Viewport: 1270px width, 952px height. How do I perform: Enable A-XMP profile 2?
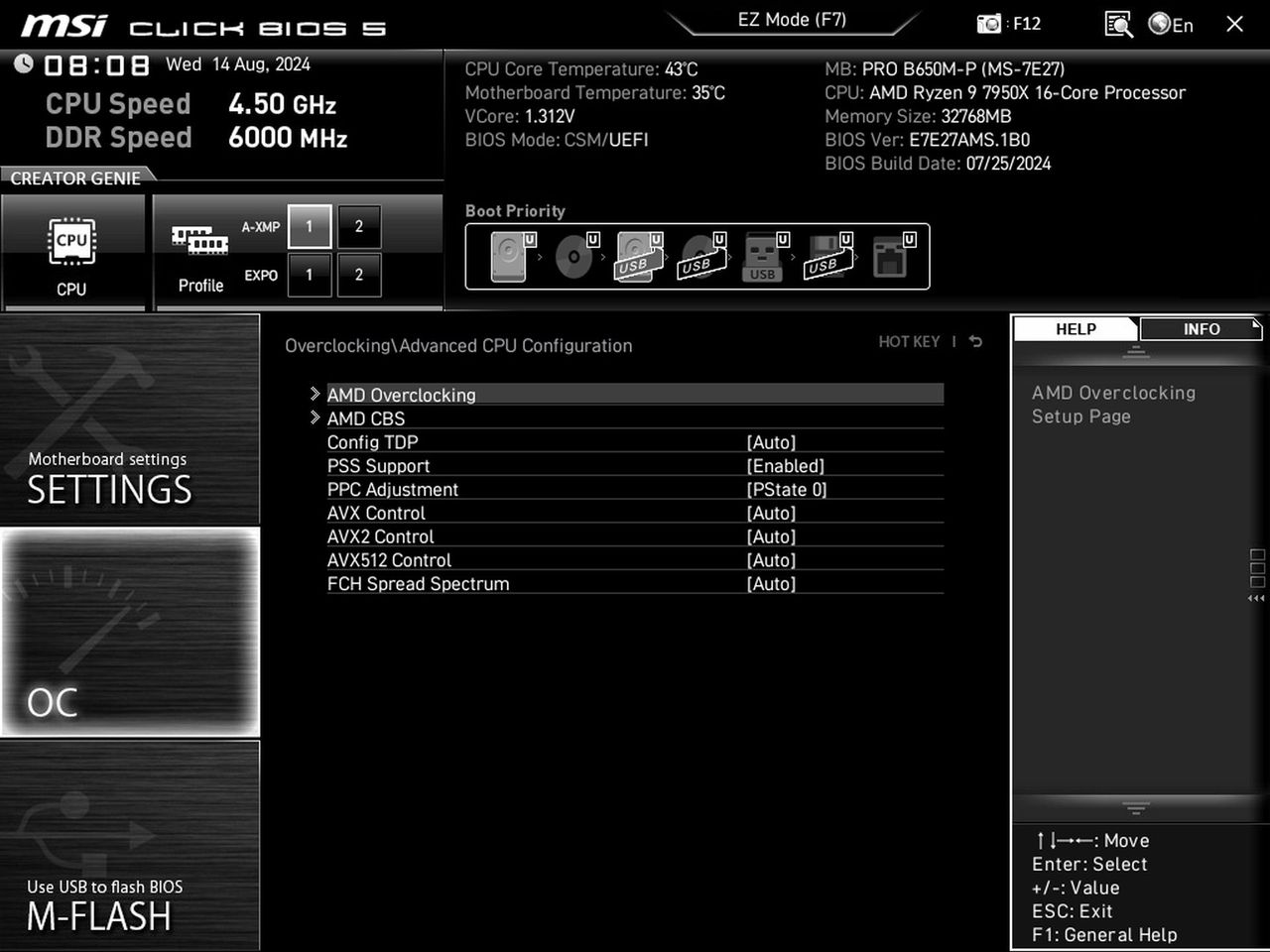pyautogui.click(x=359, y=227)
